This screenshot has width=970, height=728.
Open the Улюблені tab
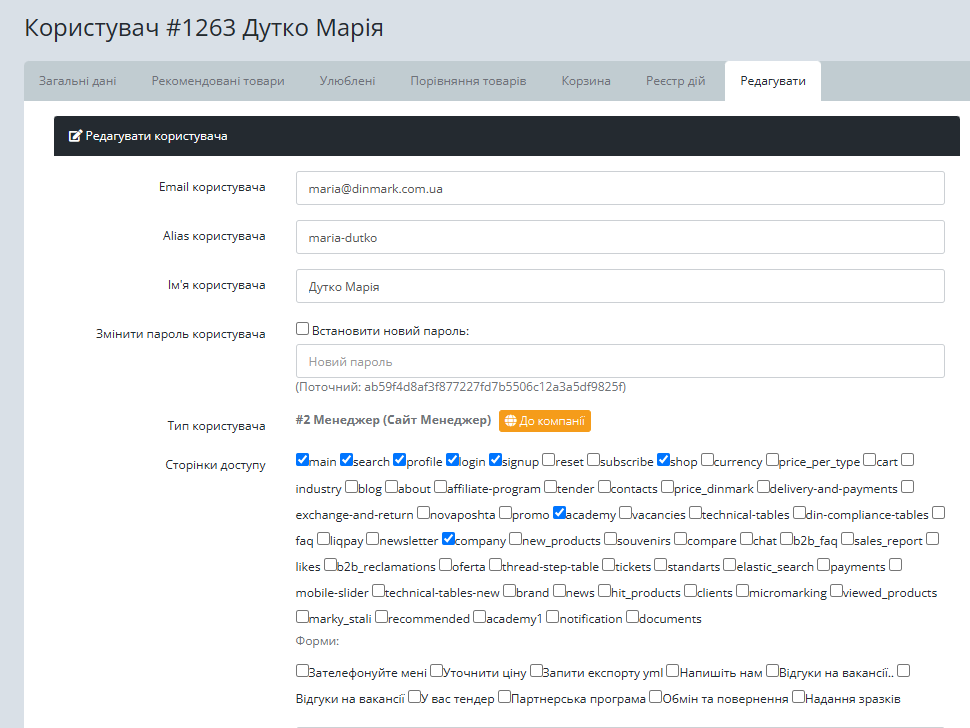pyautogui.click(x=347, y=81)
